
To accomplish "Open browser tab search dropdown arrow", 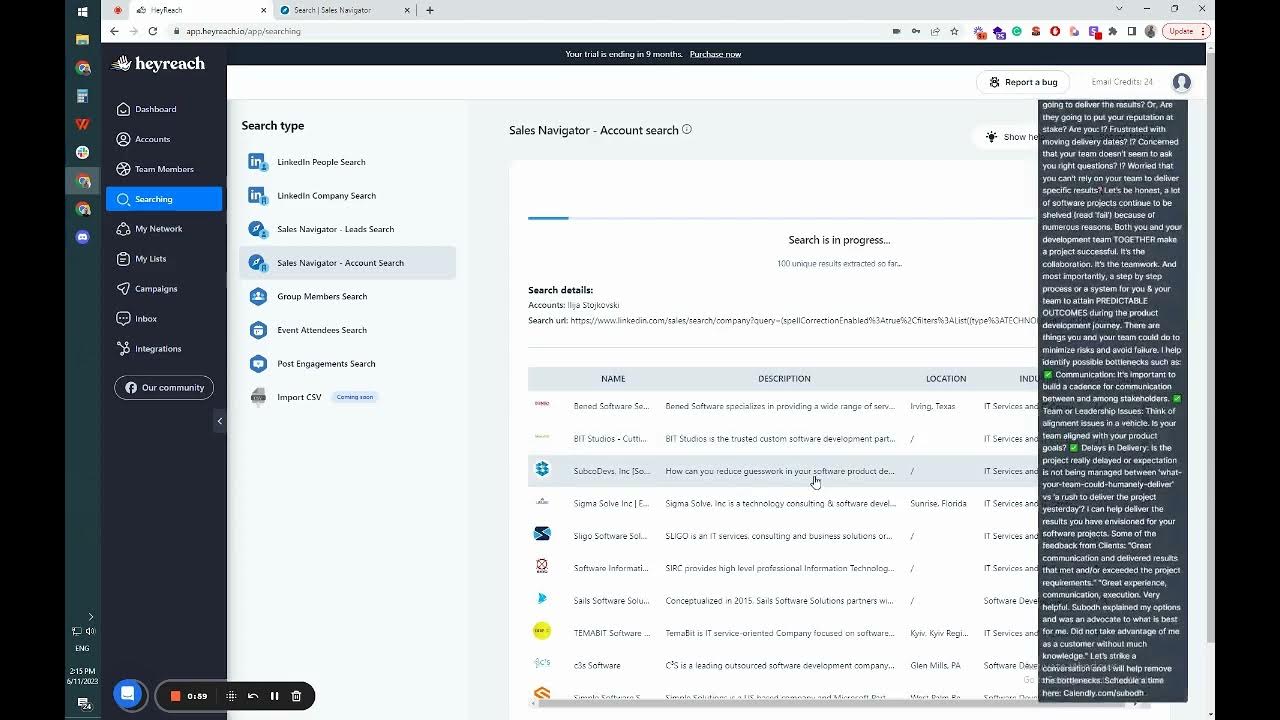I will [1119, 9].
